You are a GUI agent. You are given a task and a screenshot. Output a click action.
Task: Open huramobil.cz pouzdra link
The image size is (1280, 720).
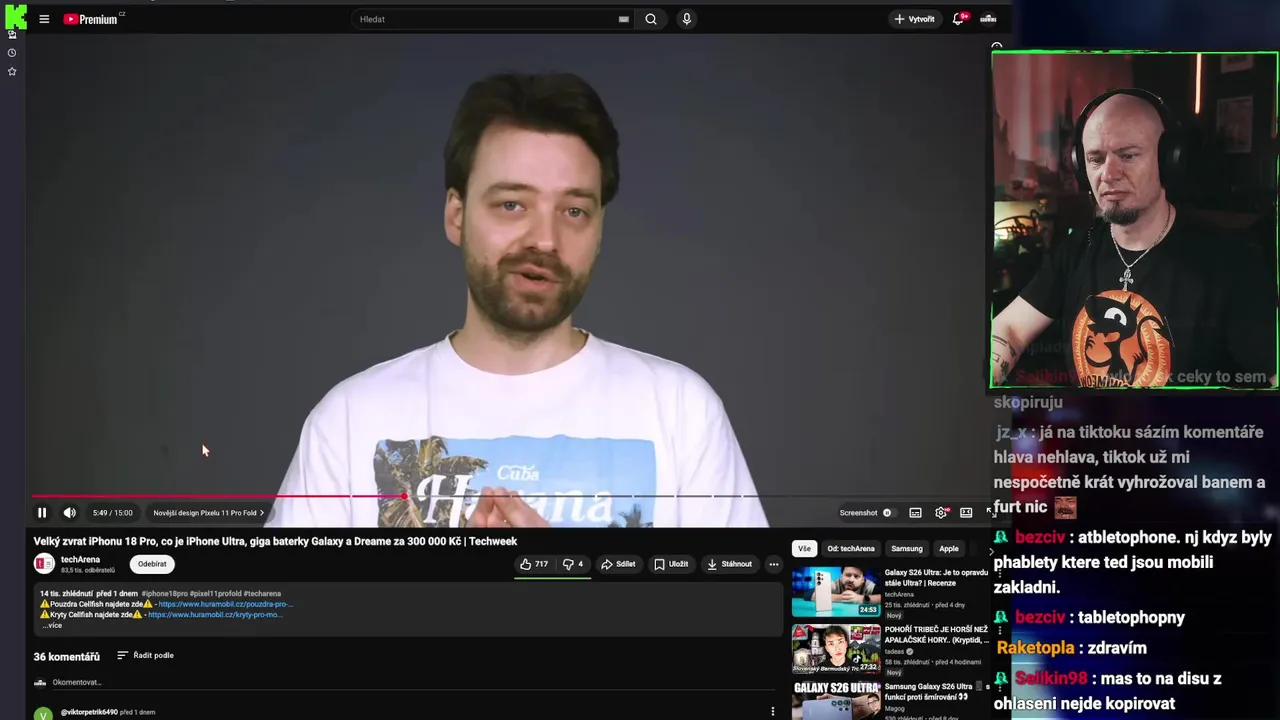[225, 604]
